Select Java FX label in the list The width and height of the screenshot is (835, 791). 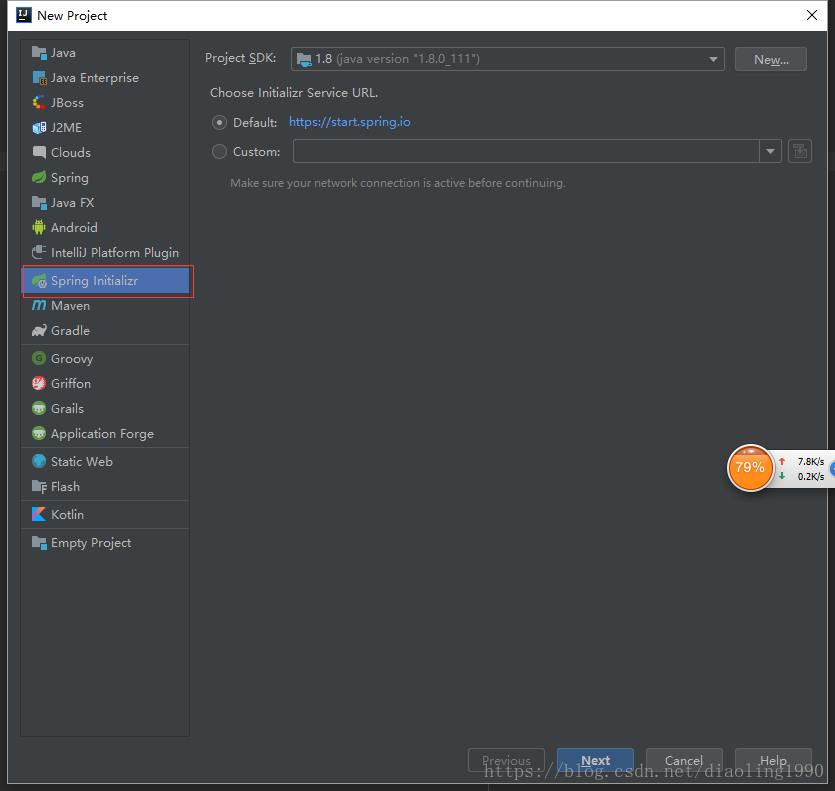72,202
